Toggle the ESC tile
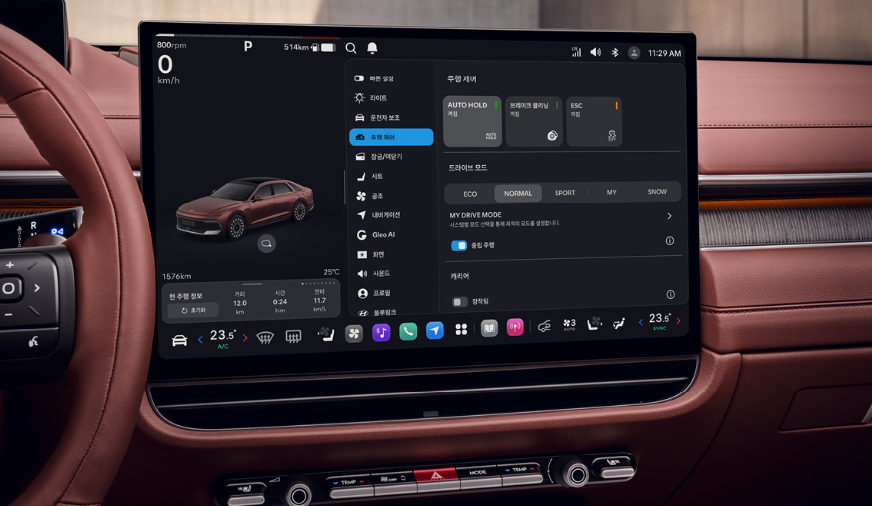 (594, 122)
